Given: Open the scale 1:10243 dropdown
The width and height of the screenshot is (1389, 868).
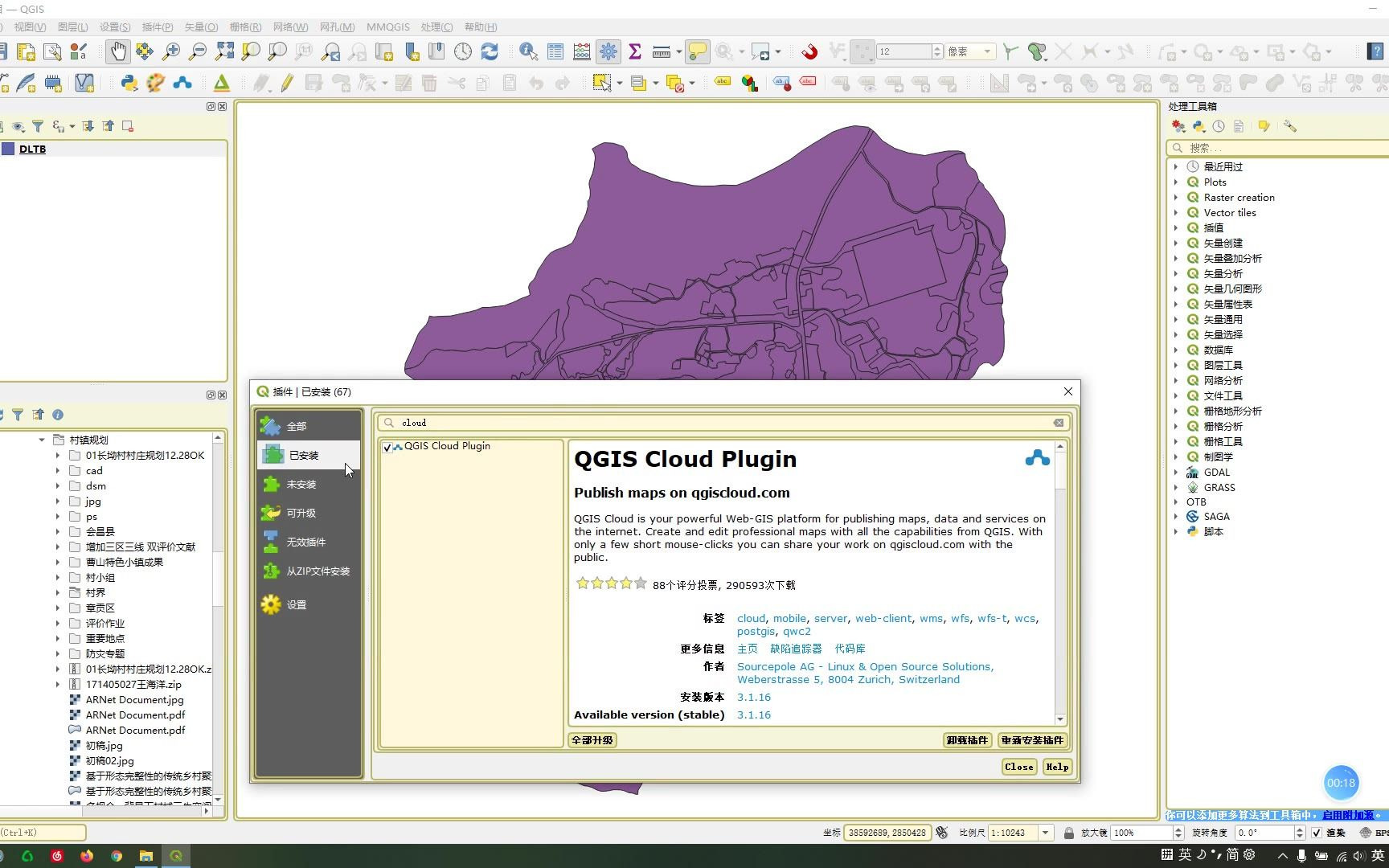Looking at the screenshot, I should pos(1046,833).
